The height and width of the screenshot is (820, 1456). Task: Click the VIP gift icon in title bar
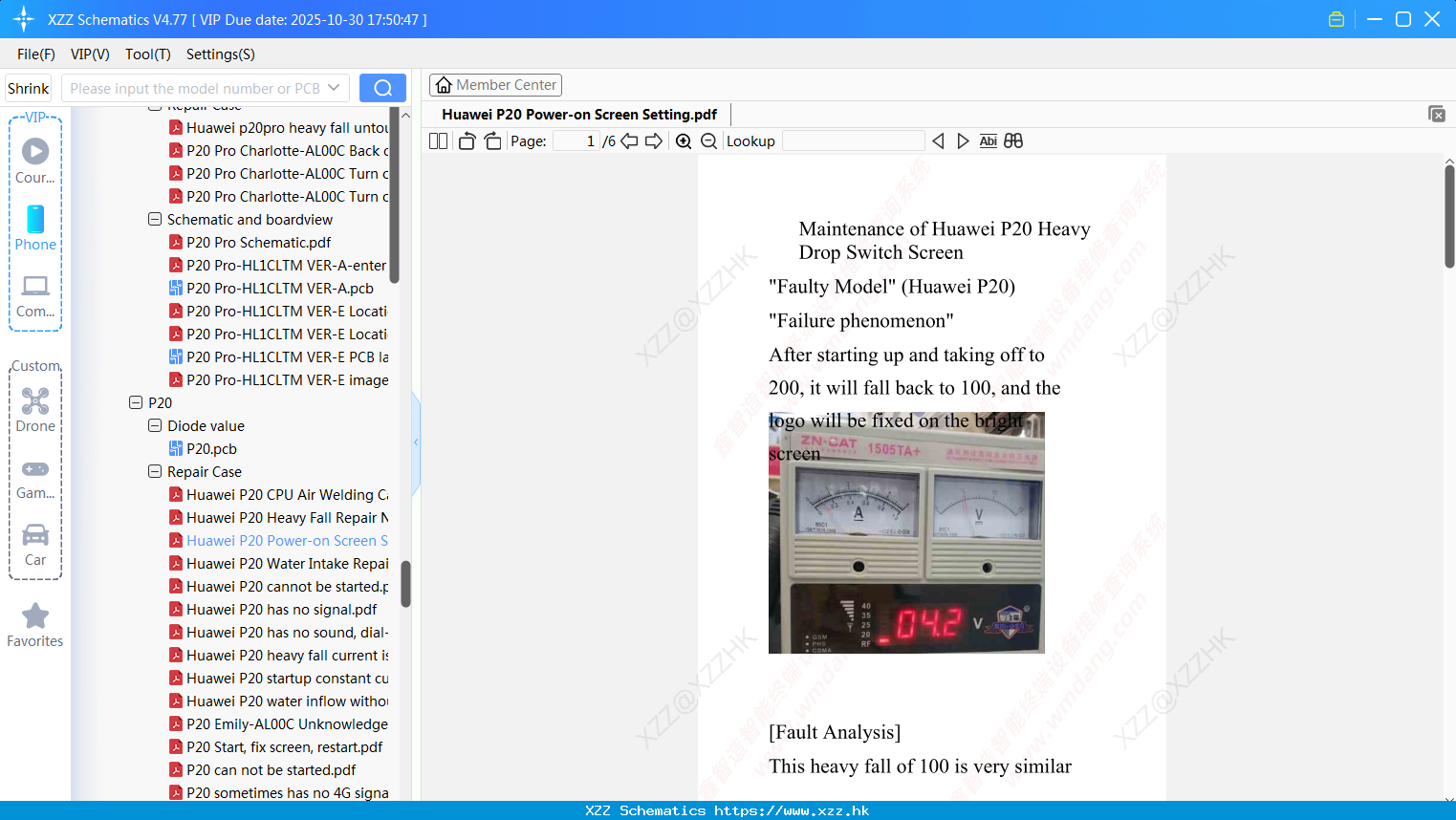point(1336,19)
